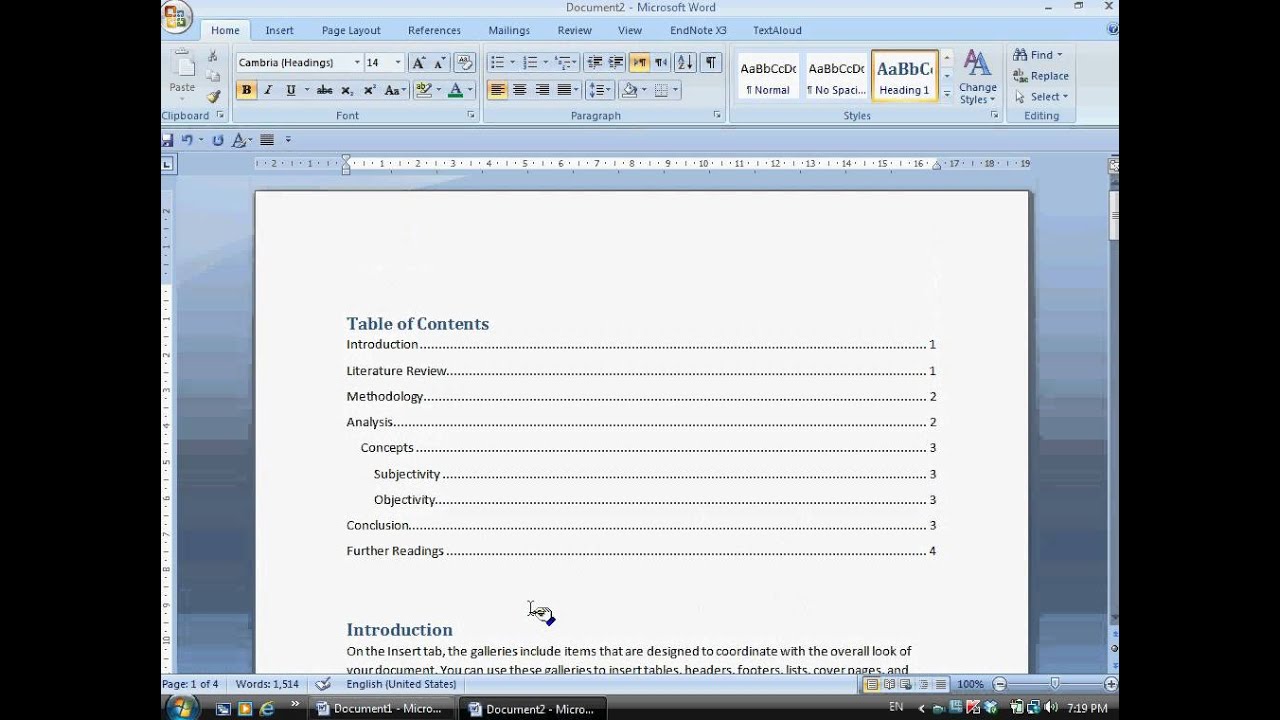Toggle Underline formatting
Screen dimensions: 1280x720
[290, 90]
